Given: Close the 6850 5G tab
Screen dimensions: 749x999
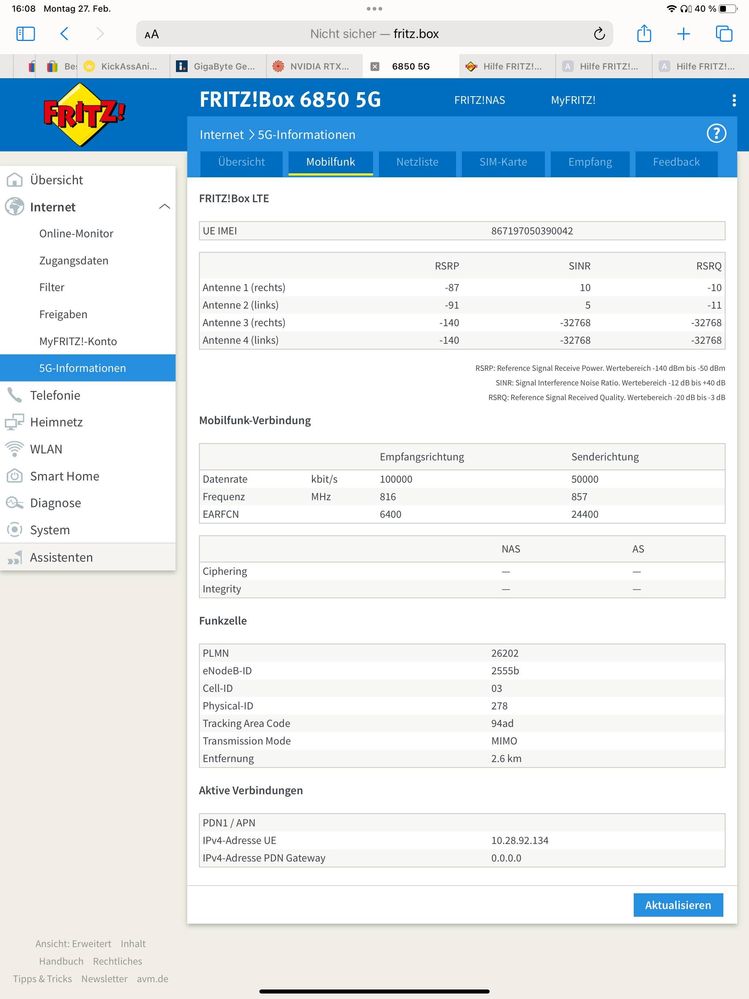Looking at the screenshot, I should coord(375,66).
